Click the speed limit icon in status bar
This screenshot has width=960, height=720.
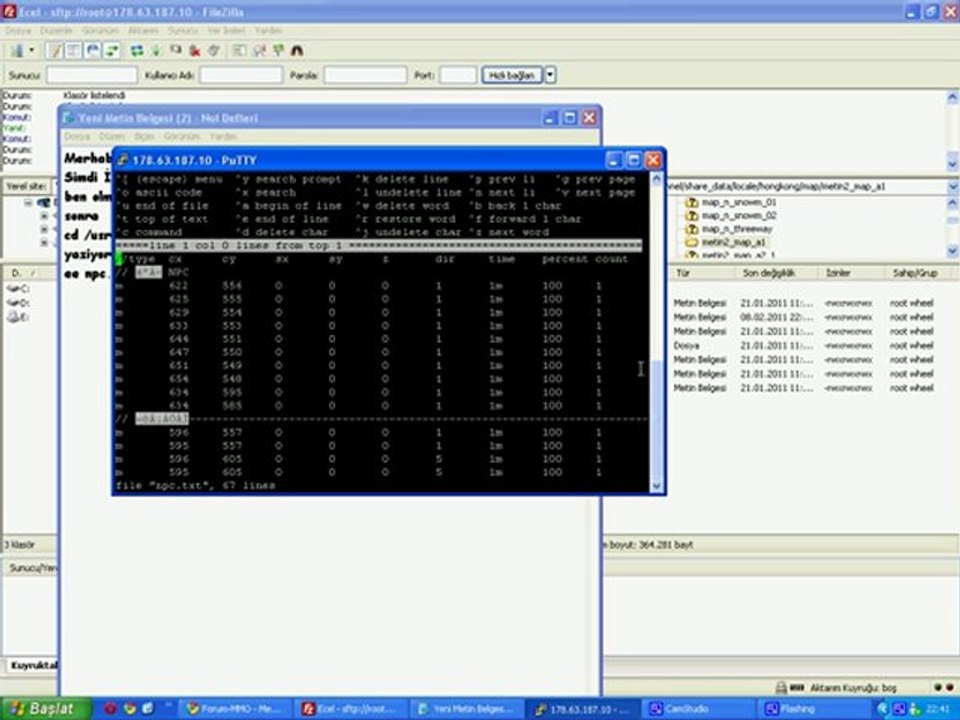tap(797, 688)
